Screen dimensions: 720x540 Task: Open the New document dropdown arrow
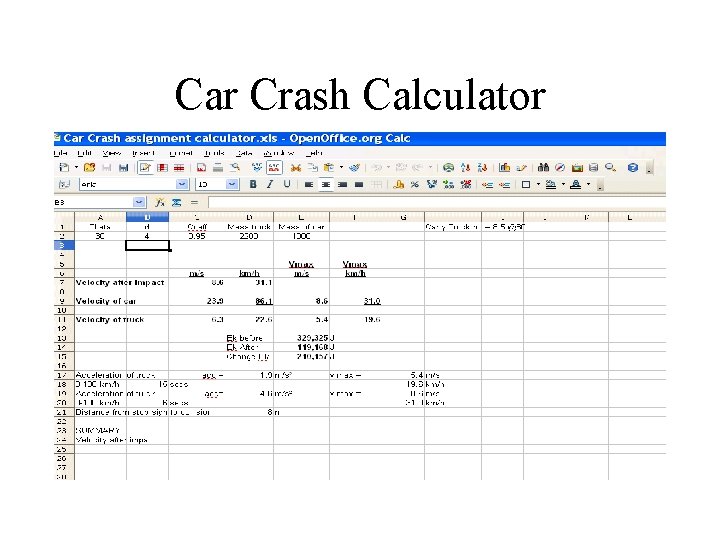pos(76,168)
